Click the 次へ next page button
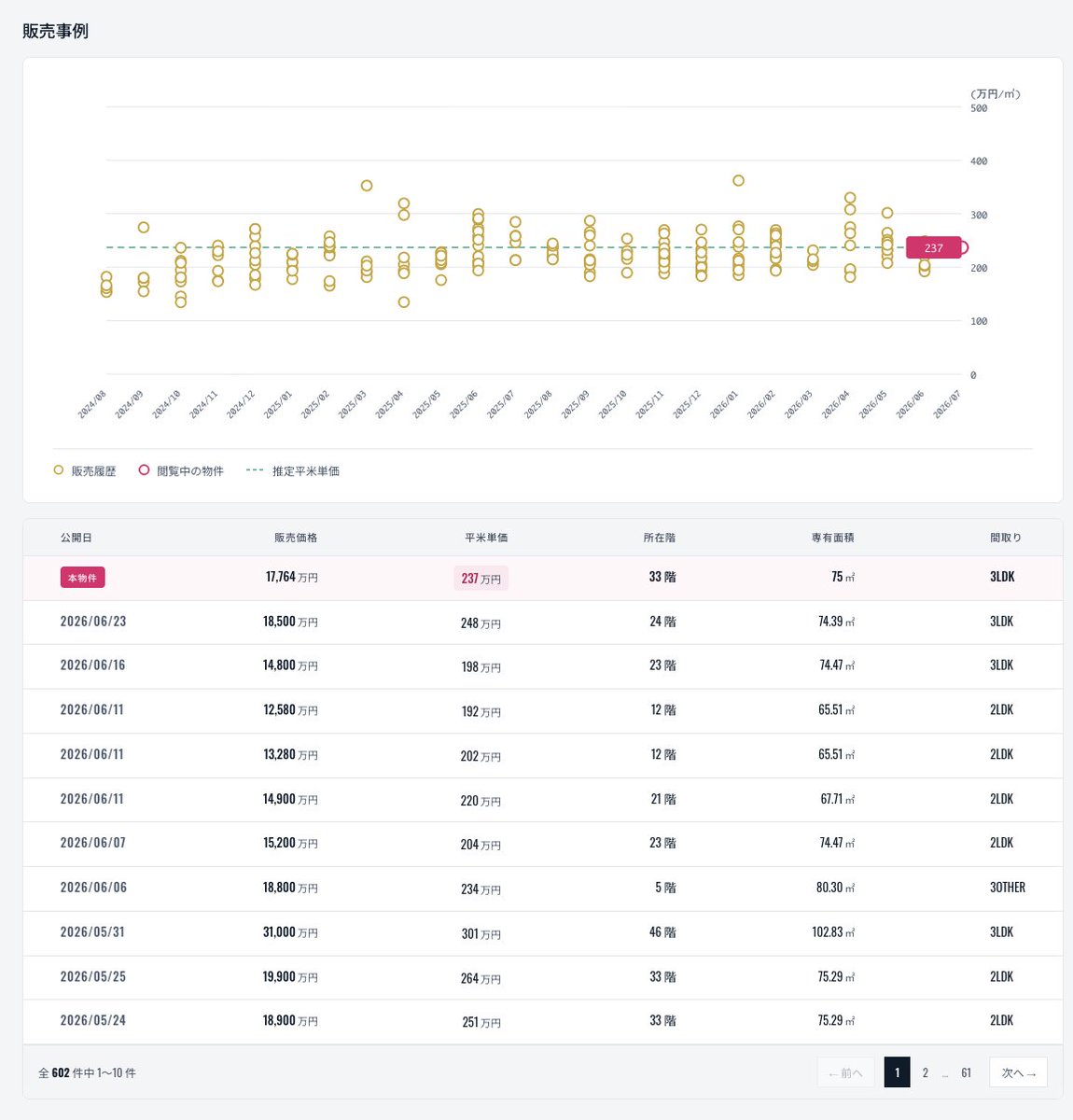The width and height of the screenshot is (1073, 1120). (1018, 1073)
